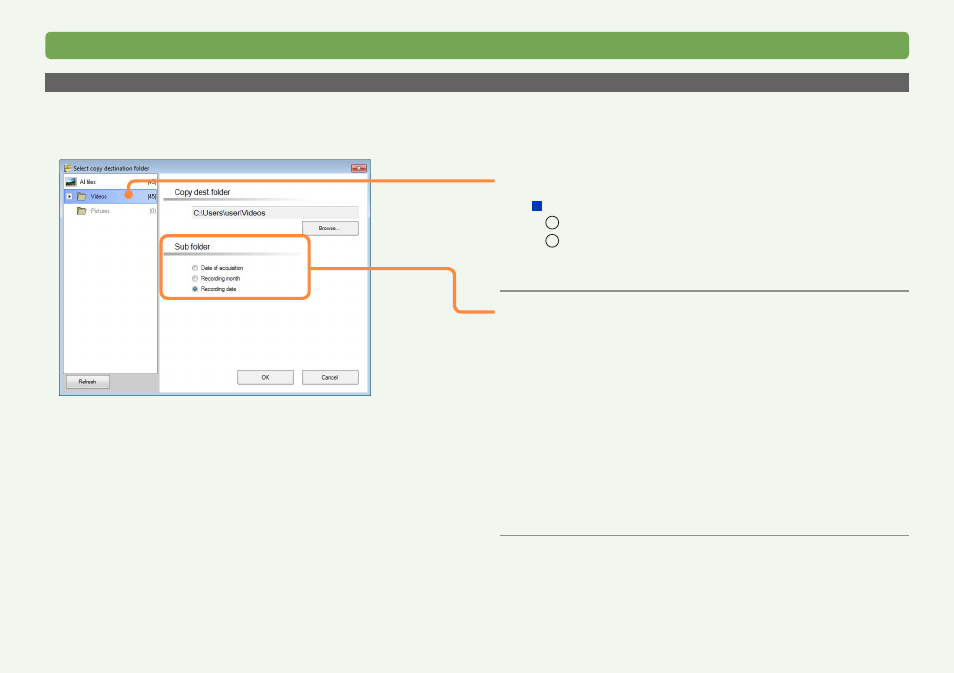The image size is (954, 673).
Task: Click the OK button
Action: click(265, 377)
